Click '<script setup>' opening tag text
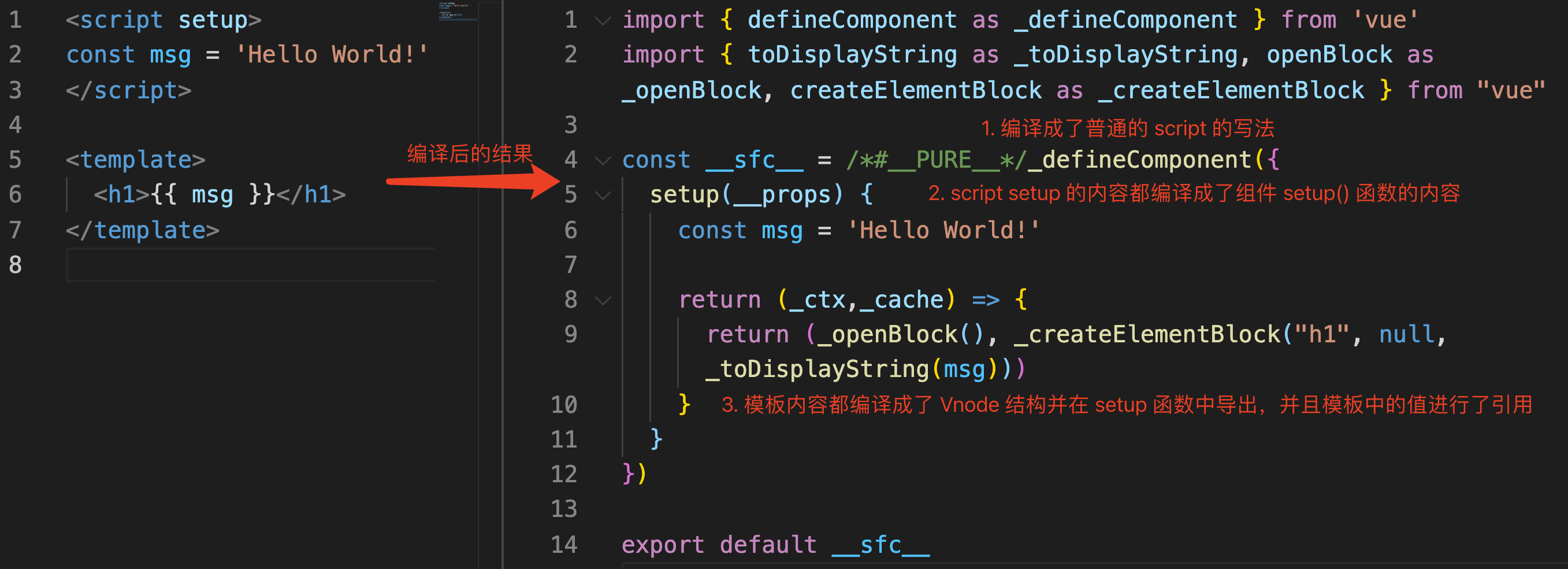Viewport: 1568px width, 569px height. coord(164,20)
